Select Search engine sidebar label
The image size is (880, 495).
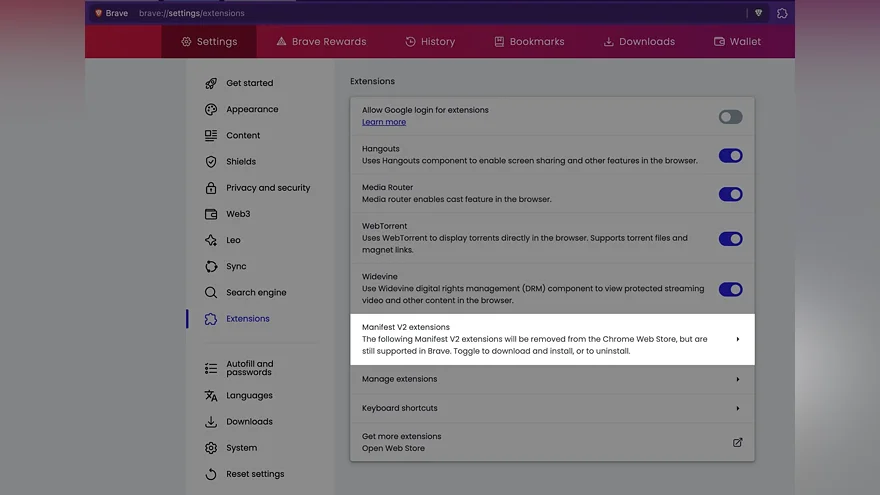click(x=256, y=292)
